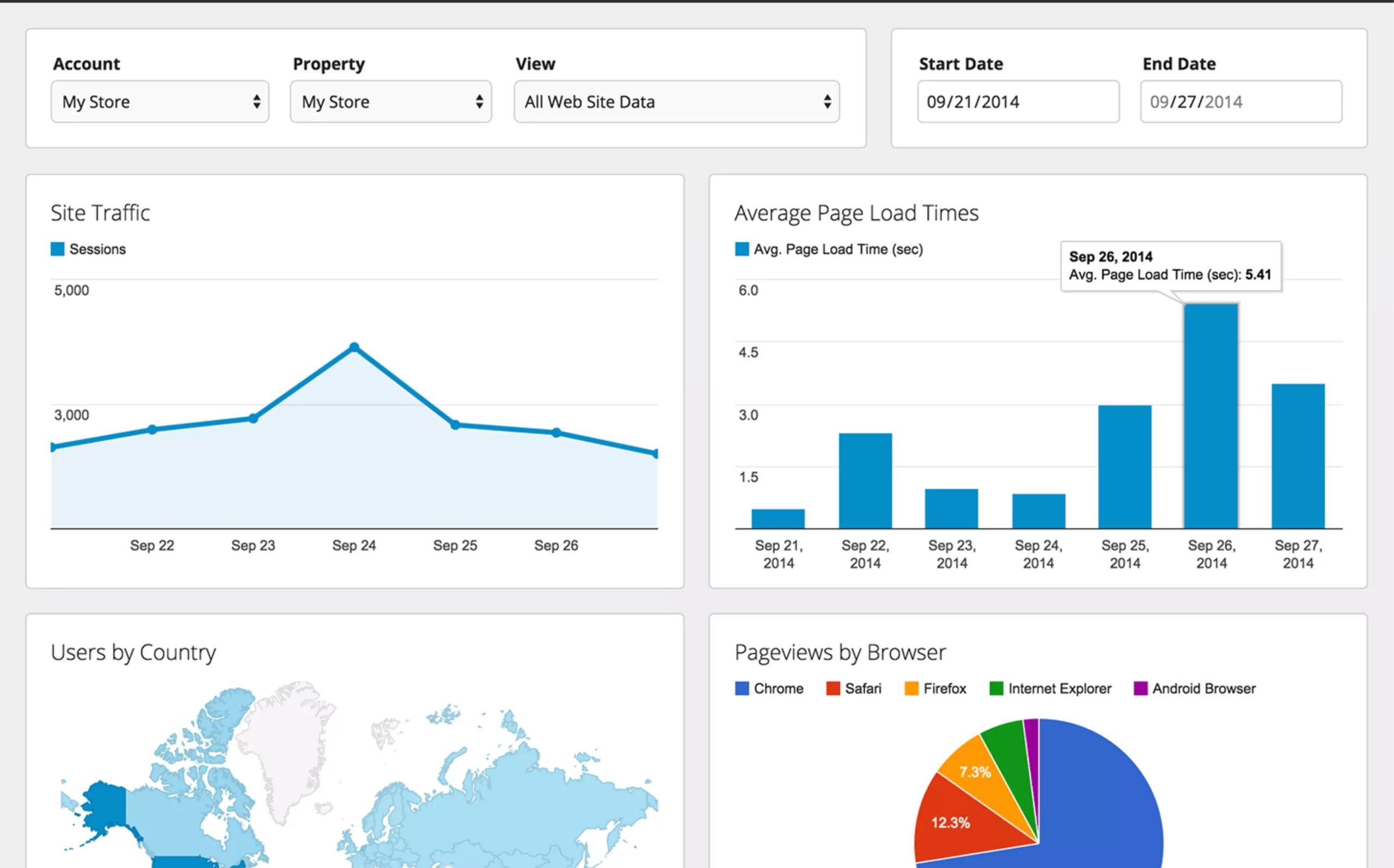Viewport: 1394px width, 868px height.
Task: Toggle the Safari legend entry
Action: [x=853, y=688]
